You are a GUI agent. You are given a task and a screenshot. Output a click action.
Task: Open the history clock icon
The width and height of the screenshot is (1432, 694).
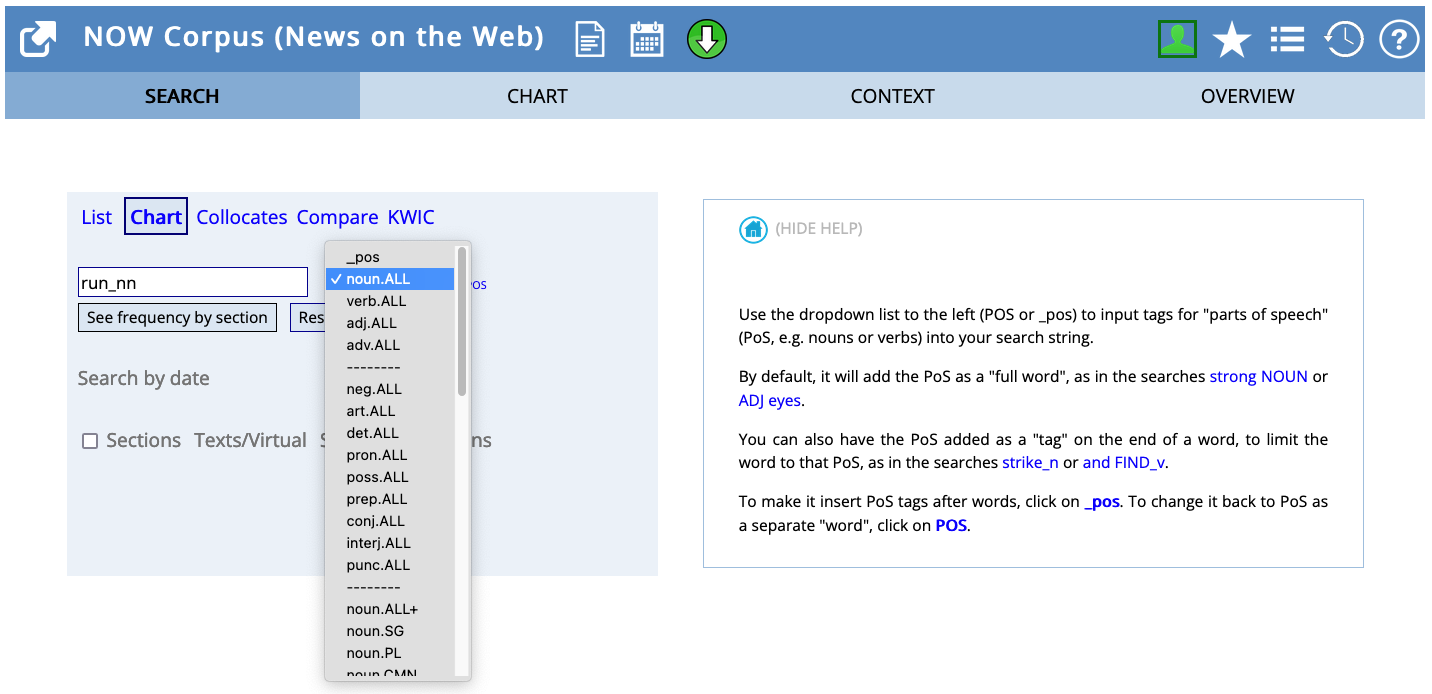pos(1343,40)
